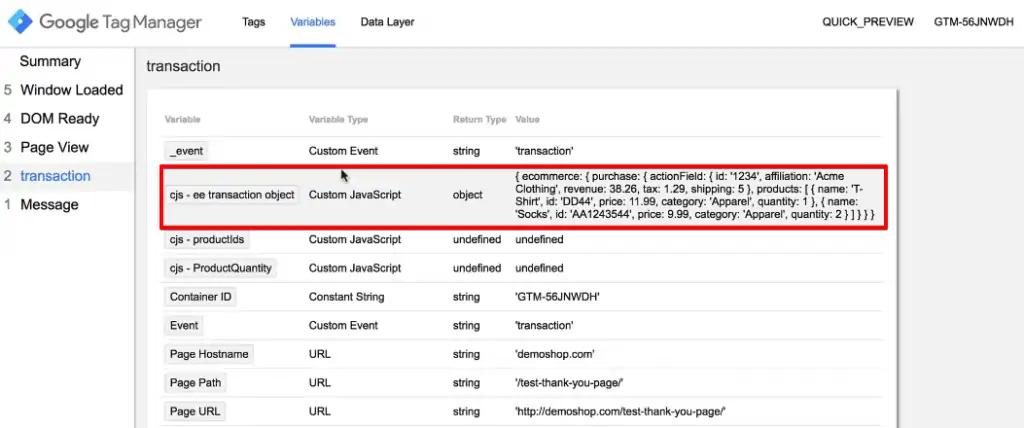Switch to the Variables tab
1024x428 pixels.
pos(313,22)
